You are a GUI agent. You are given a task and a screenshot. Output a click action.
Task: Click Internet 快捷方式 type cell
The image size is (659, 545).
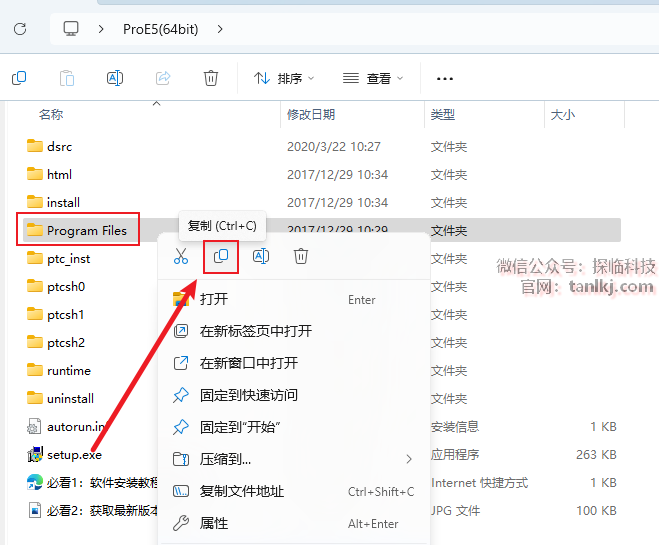(480, 483)
